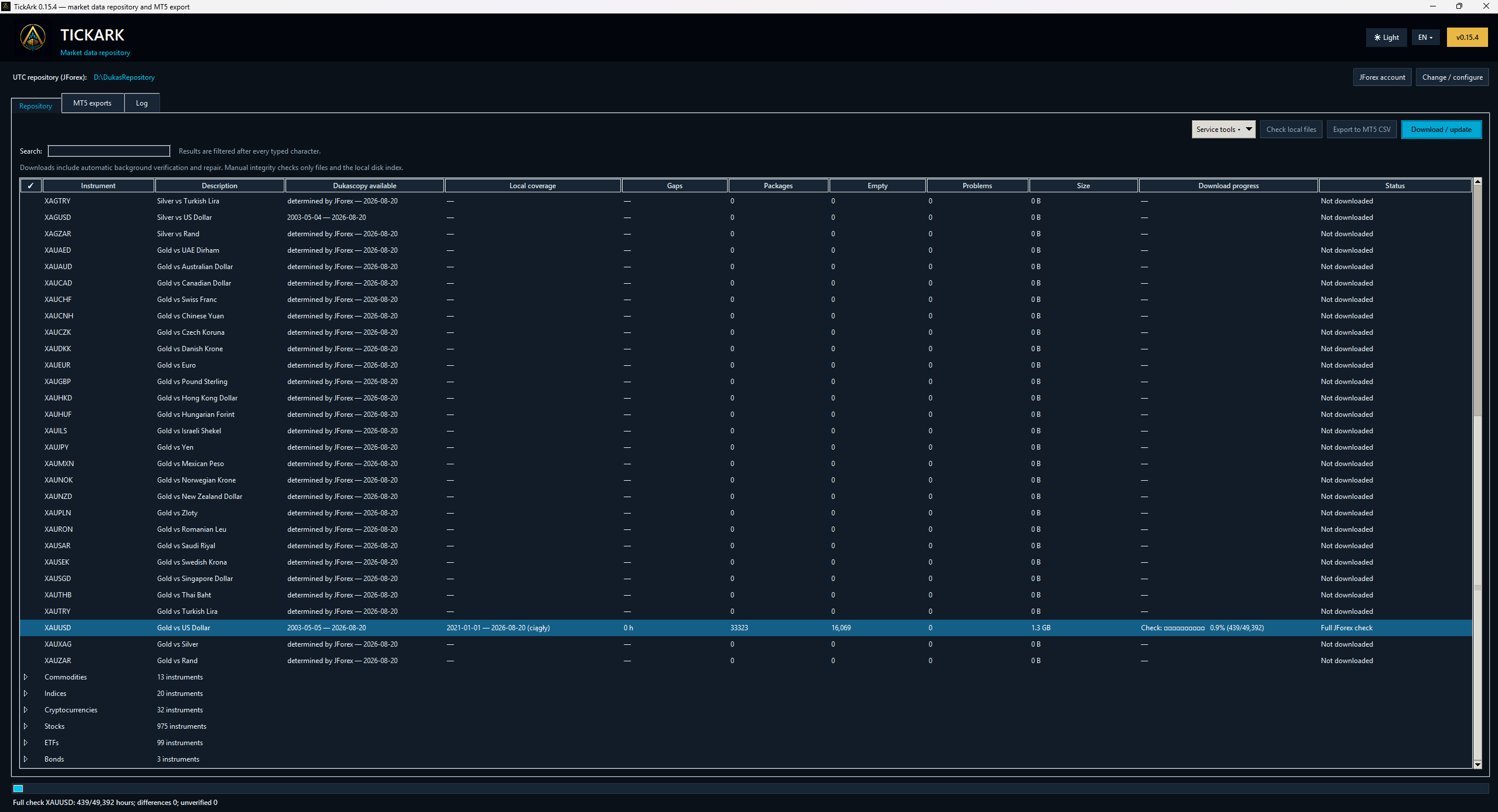Viewport: 1498px width, 812px height.
Task: Switch to Light theme
Action: [x=1386, y=38]
